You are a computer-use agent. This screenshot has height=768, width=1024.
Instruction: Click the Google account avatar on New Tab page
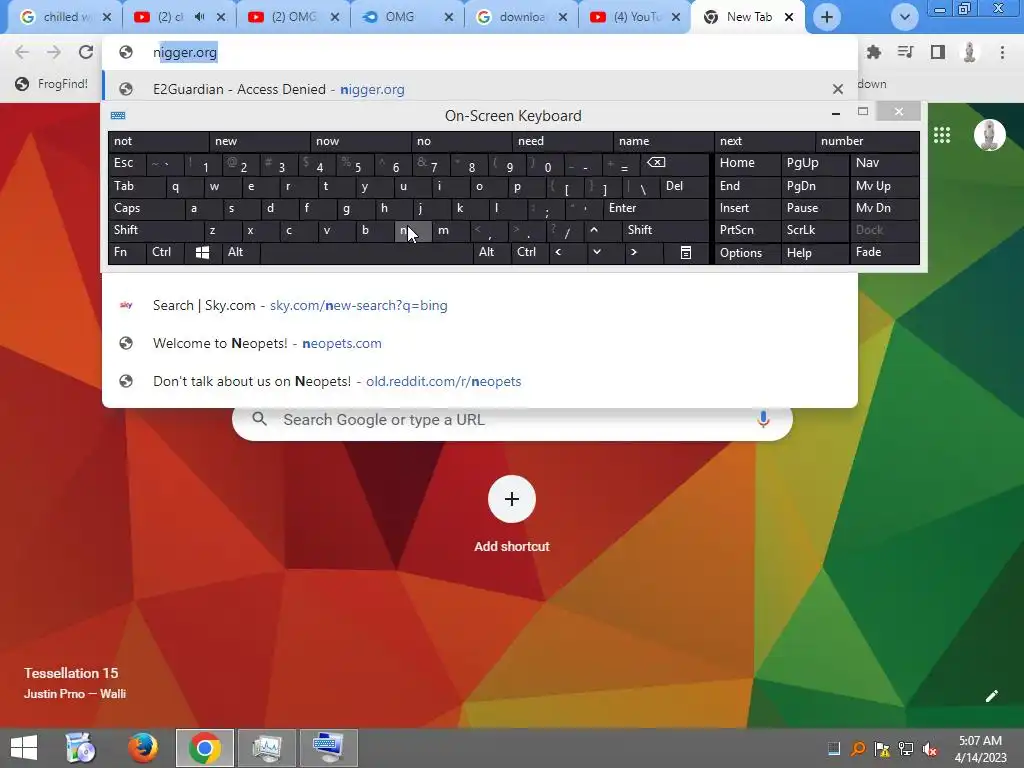coord(989,135)
